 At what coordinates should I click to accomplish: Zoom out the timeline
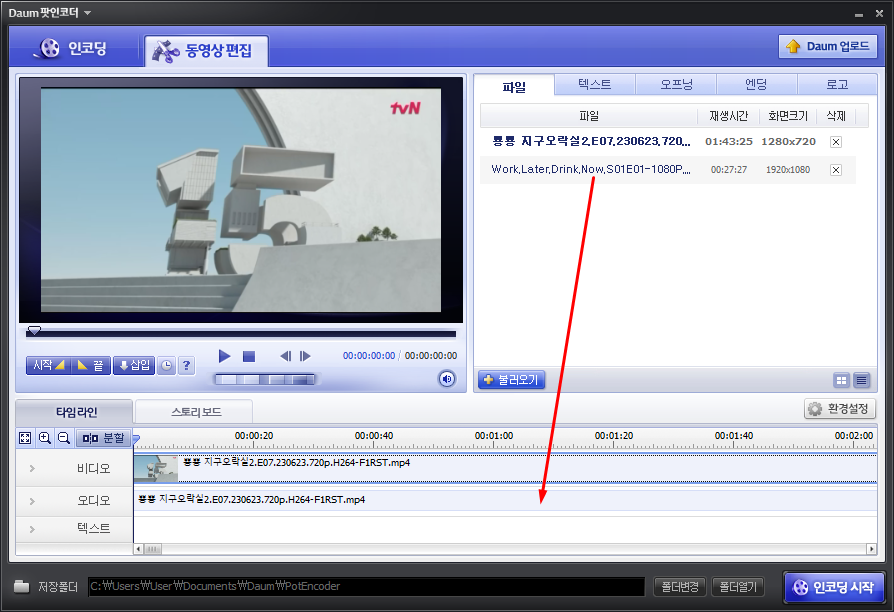click(64, 438)
